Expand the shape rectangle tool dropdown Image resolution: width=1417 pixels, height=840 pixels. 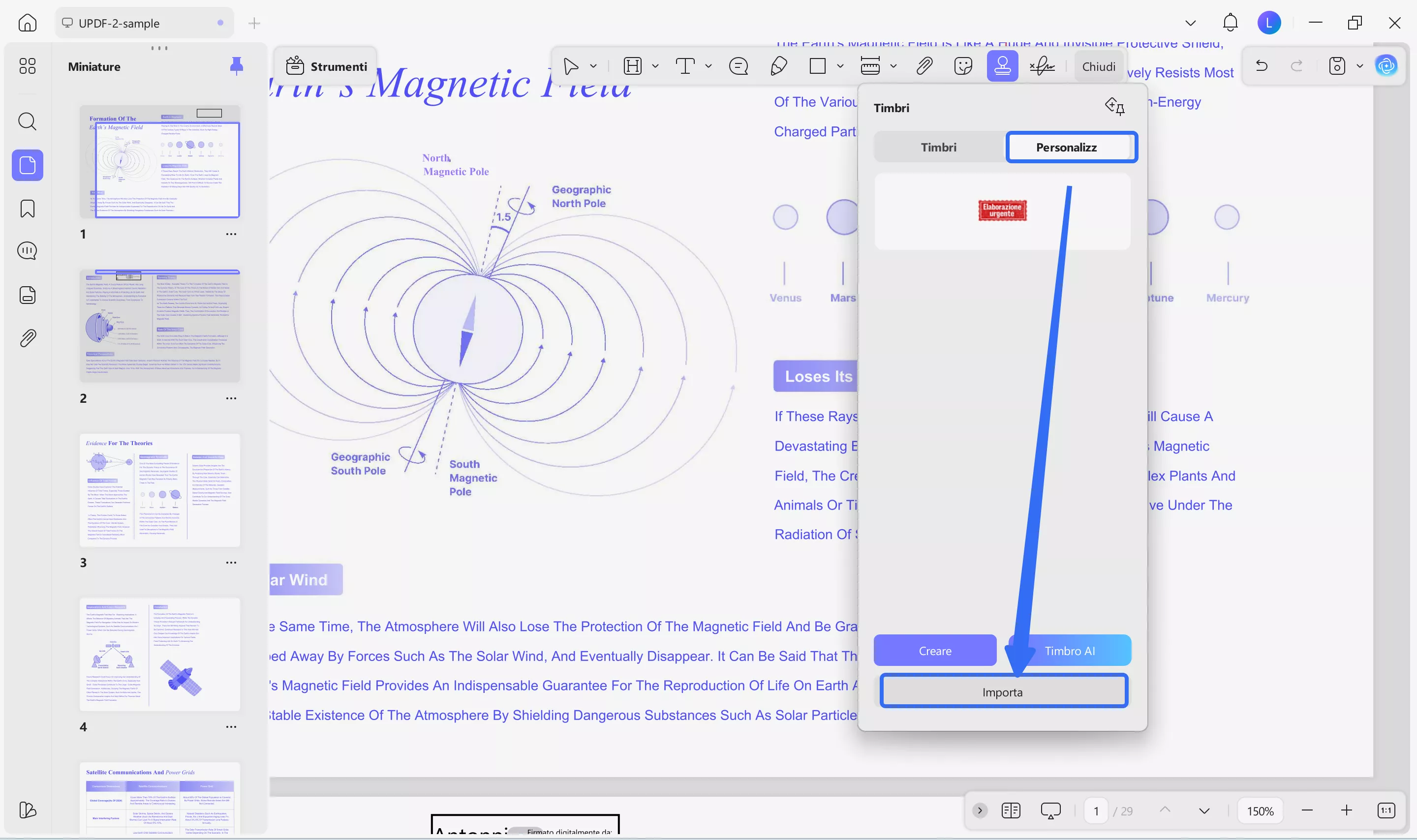[840, 66]
